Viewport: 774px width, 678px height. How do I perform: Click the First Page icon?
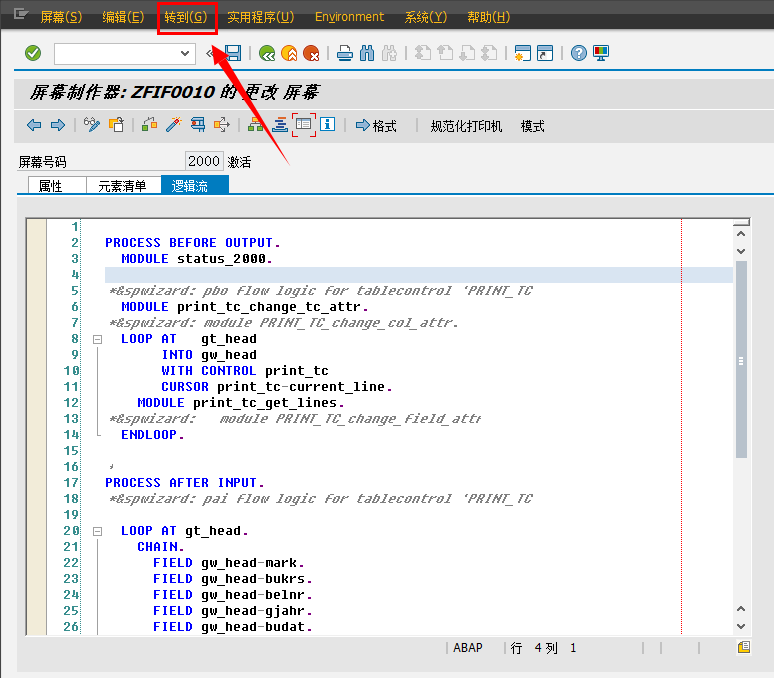[423, 53]
